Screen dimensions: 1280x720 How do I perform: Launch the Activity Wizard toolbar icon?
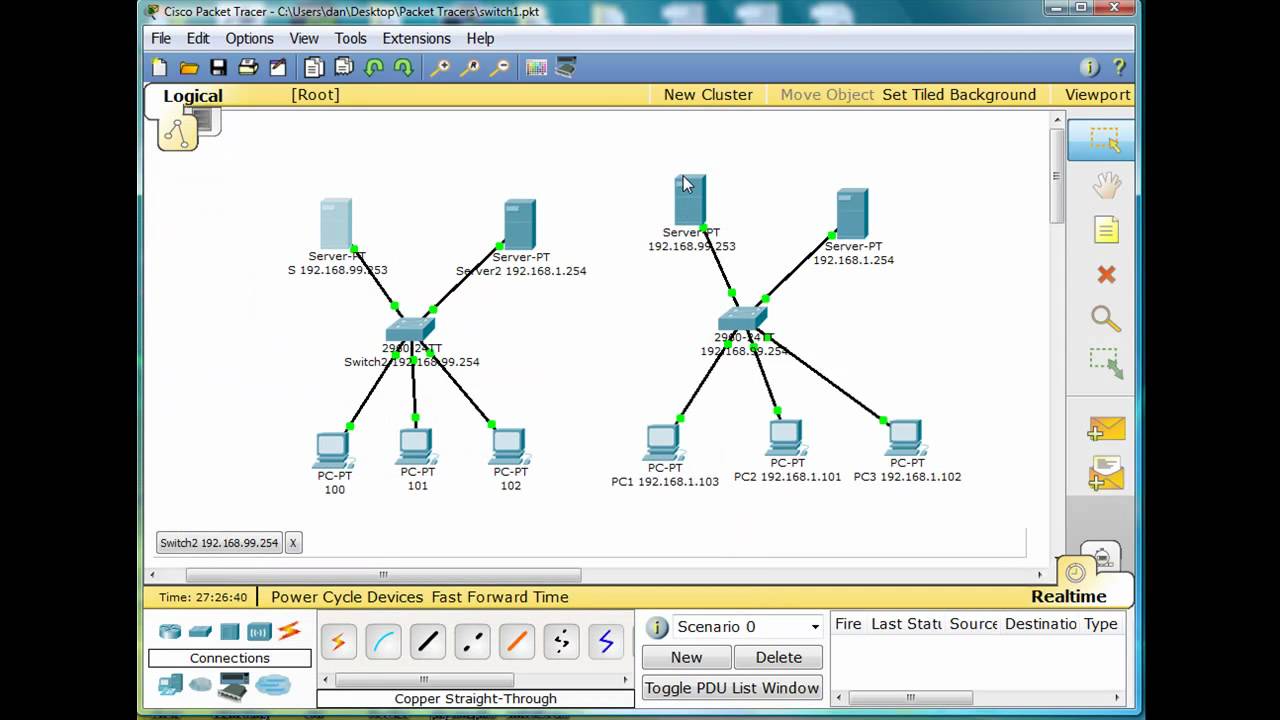278,68
